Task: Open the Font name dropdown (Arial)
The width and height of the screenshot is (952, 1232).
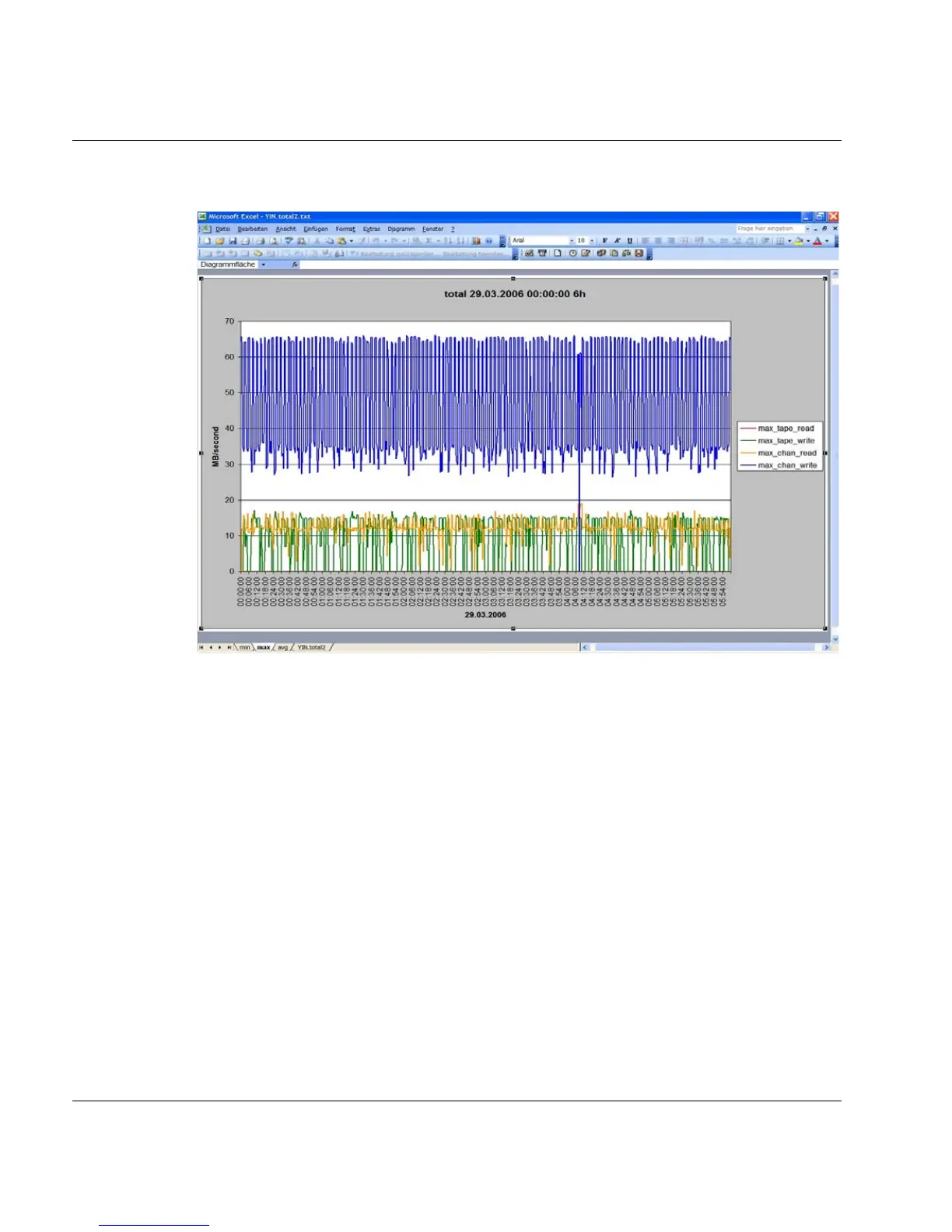Action: (572, 240)
